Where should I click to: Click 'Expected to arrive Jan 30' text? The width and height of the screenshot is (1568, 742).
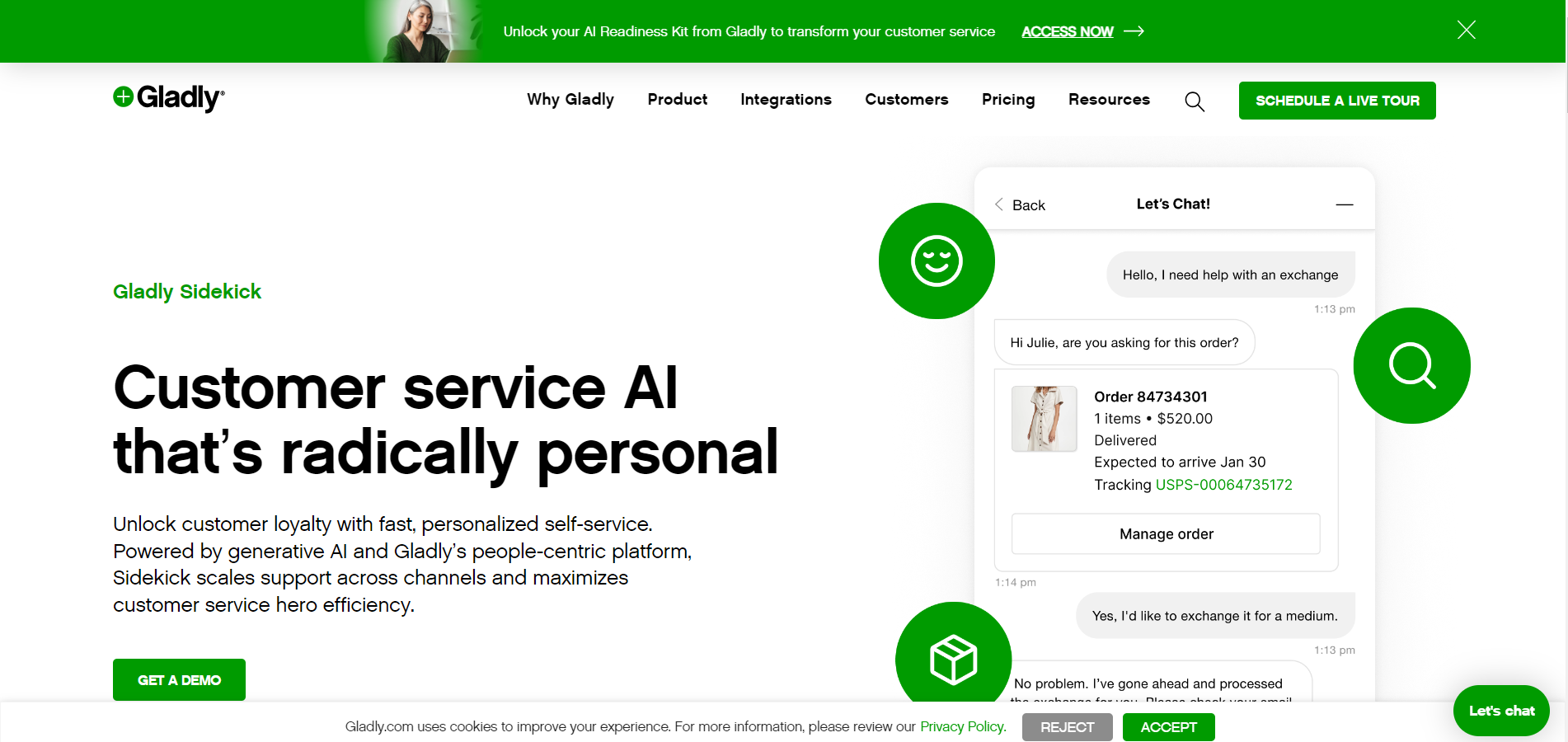(x=1180, y=463)
